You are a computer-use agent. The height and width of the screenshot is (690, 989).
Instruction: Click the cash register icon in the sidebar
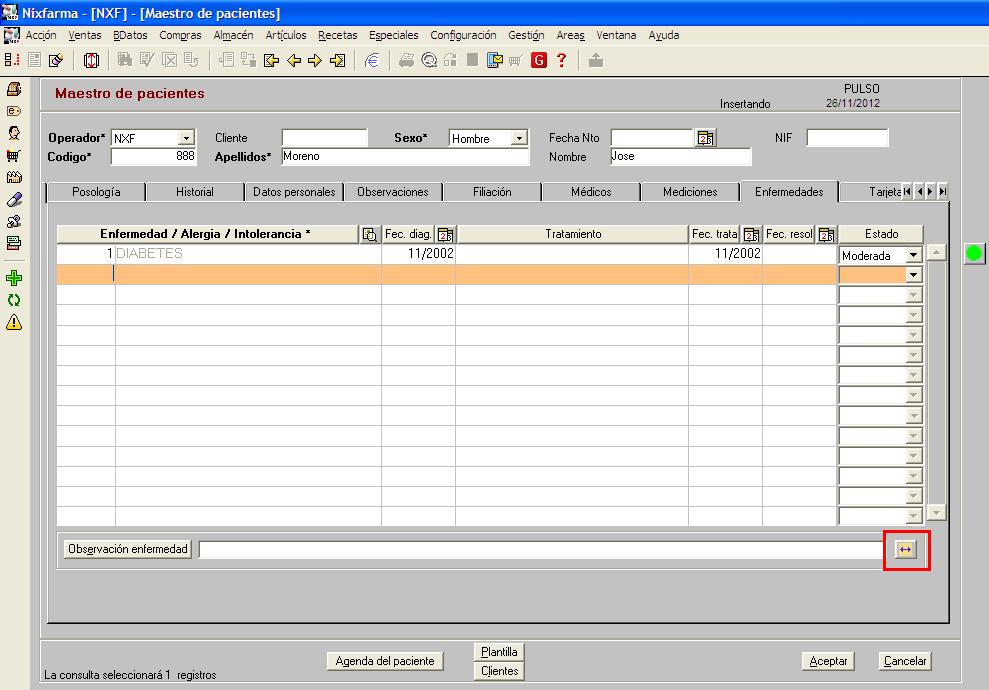14,89
